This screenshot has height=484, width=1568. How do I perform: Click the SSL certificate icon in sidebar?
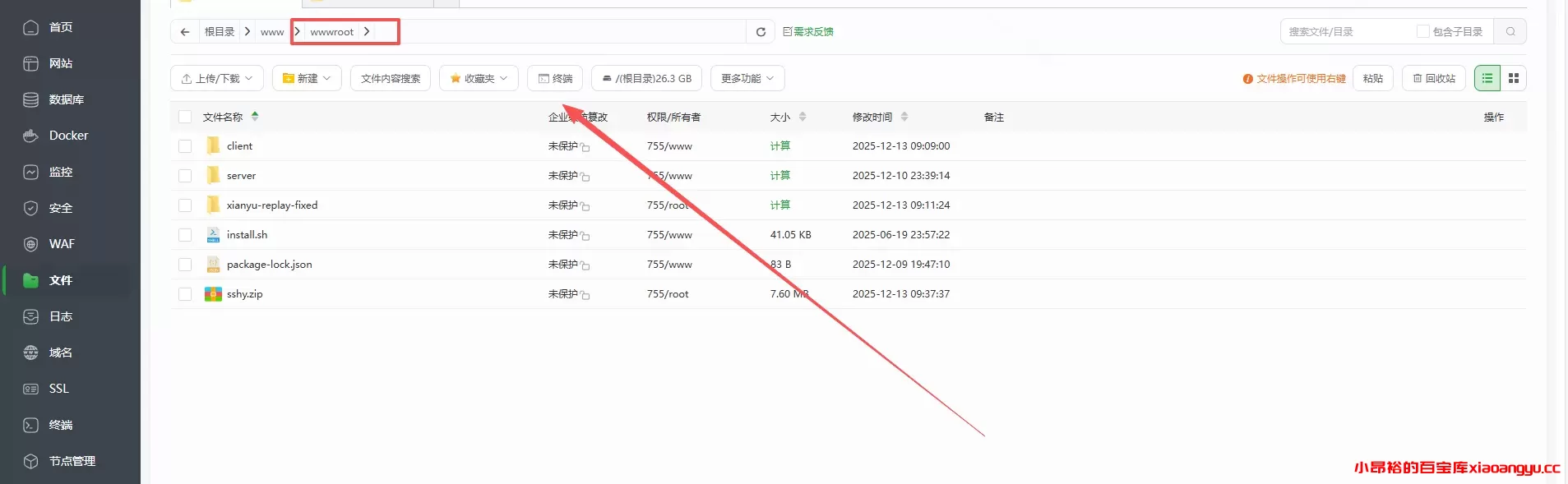click(30, 389)
